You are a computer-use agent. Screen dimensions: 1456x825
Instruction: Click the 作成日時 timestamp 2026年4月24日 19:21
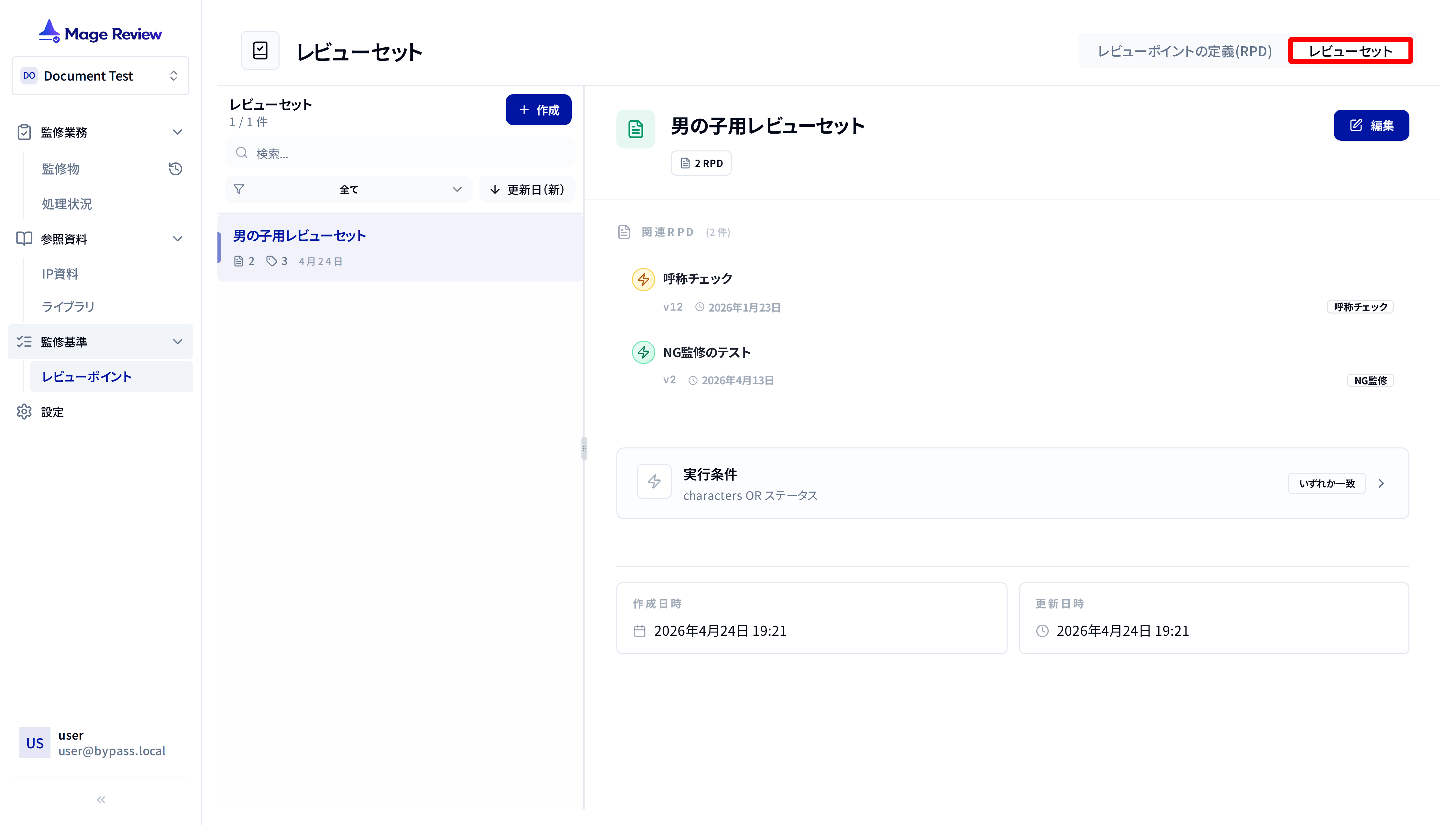[720, 631]
